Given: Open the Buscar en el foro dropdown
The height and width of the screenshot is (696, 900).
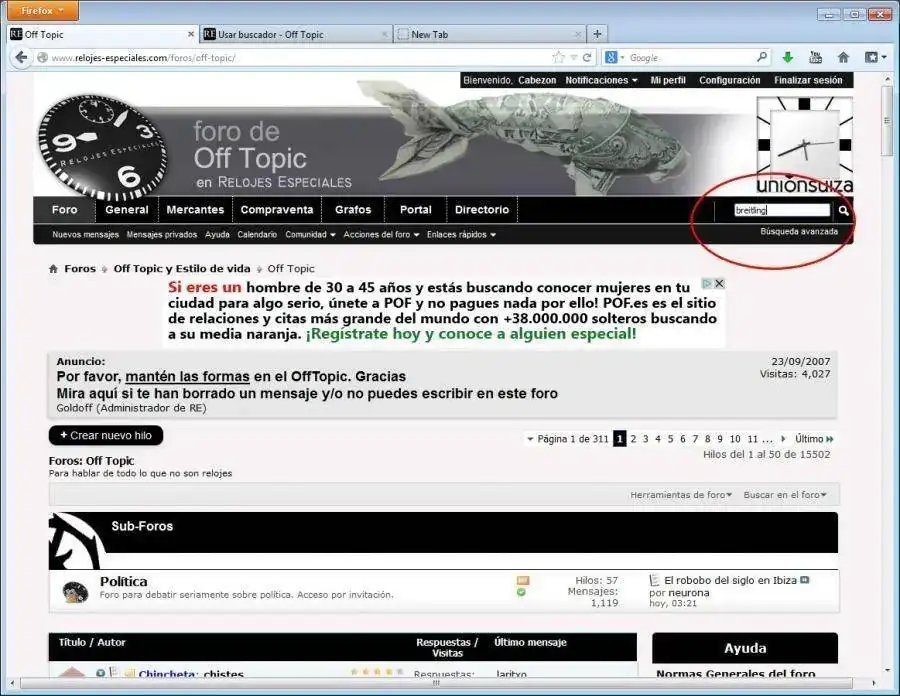Looking at the screenshot, I should click(785, 495).
